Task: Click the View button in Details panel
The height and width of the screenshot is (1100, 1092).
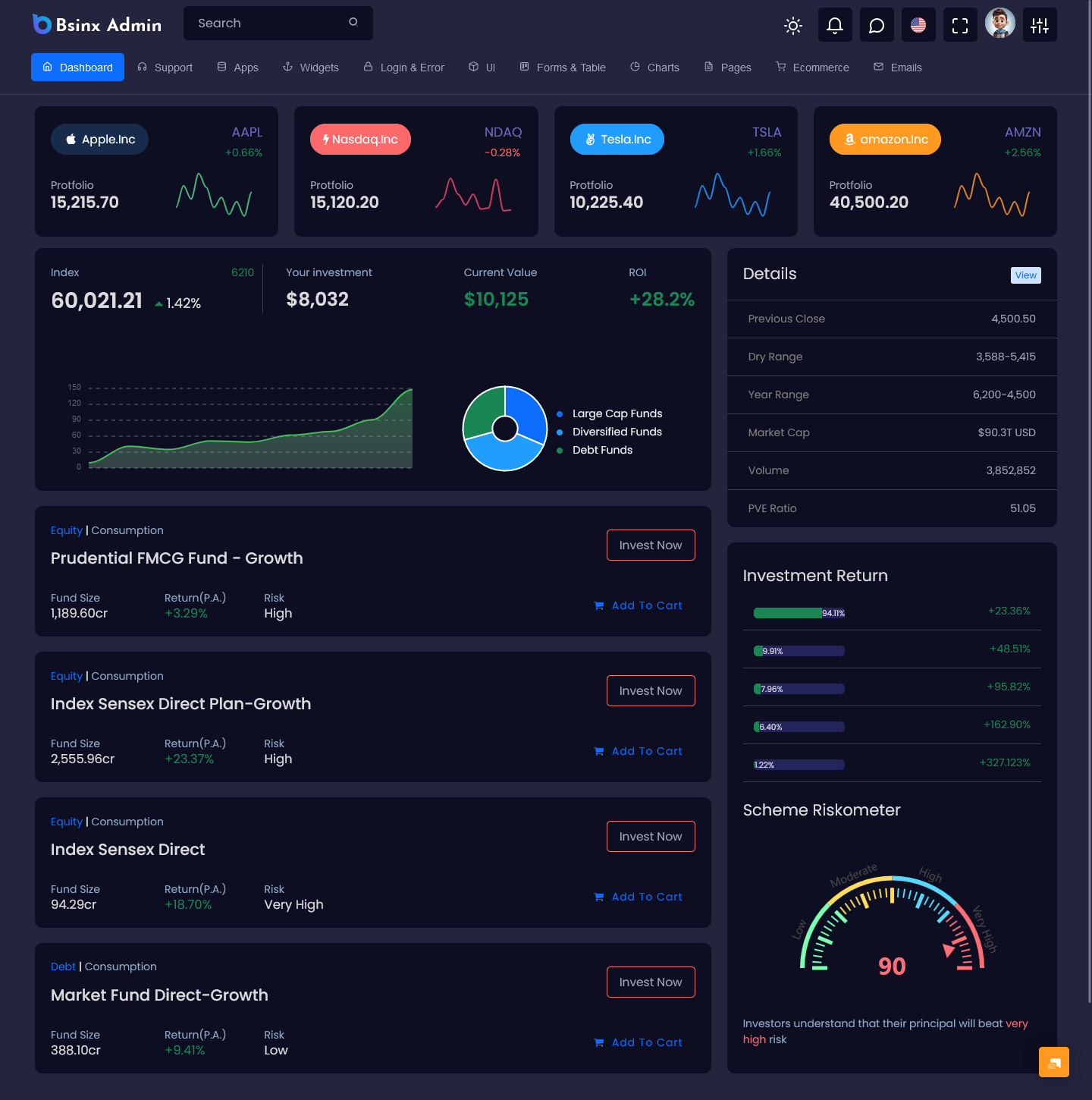Action: pos(1025,275)
